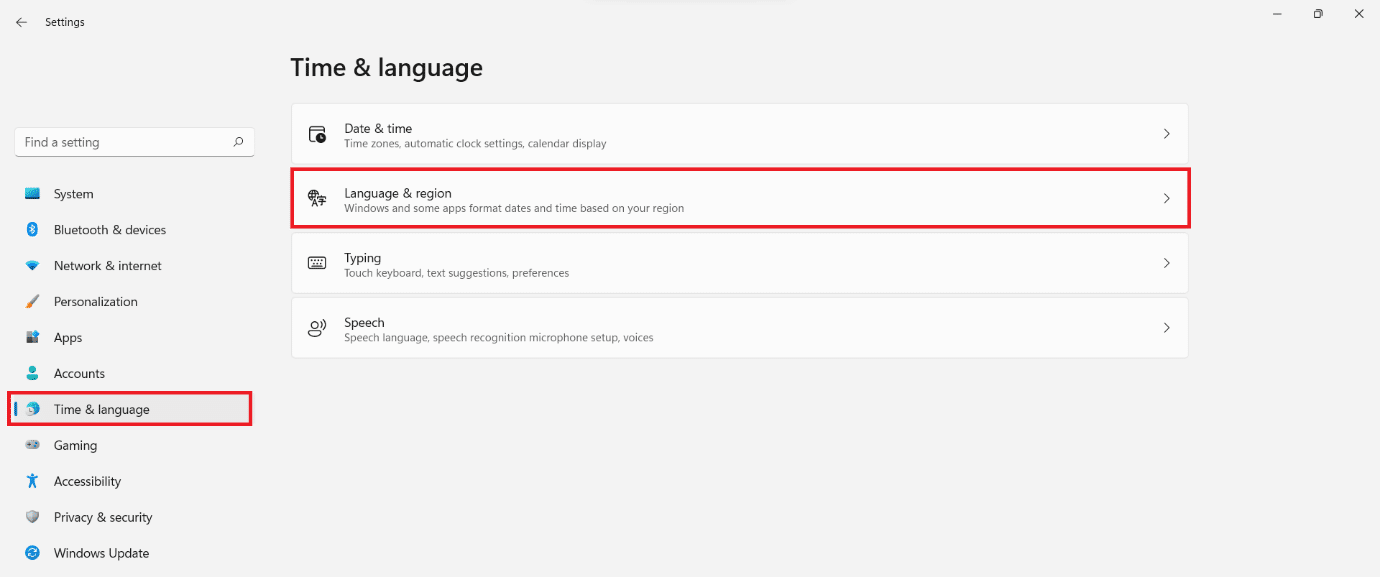1380x577 pixels.
Task: Expand Date & time via its chevron
Action: [1166, 134]
